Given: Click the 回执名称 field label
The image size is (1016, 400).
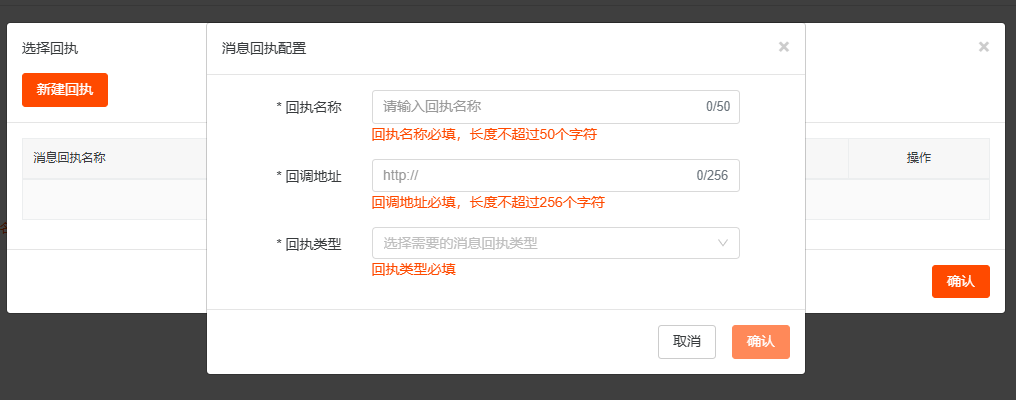Looking at the screenshot, I should coord(309,107).
